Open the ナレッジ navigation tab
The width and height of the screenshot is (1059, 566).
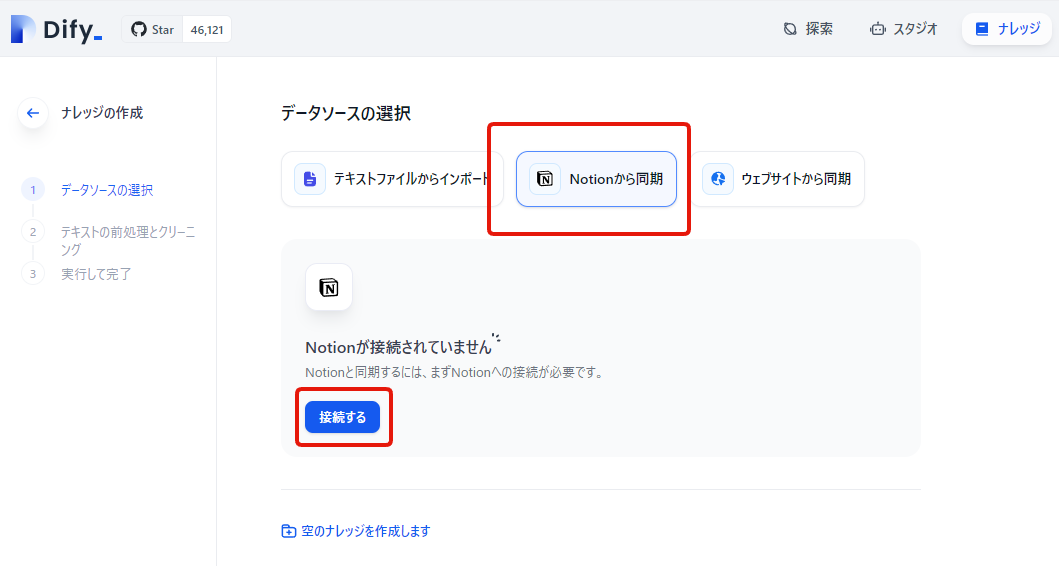click(1007, 29)
